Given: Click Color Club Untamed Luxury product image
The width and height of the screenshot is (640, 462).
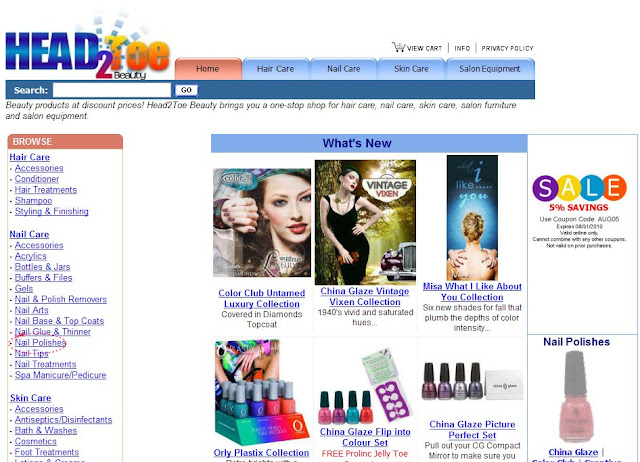Looking at the screenshot, I should (x=262, y=223).
